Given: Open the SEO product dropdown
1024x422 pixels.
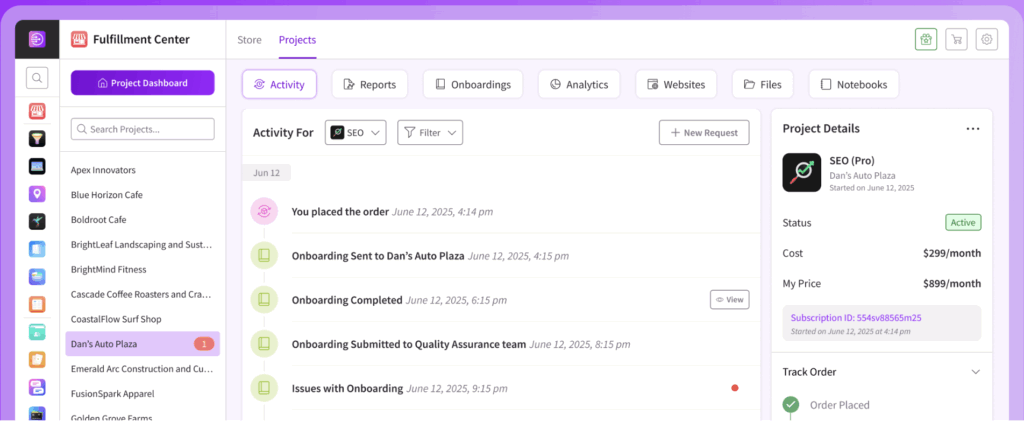Looking at the screenshot, I should coord(356,133).
